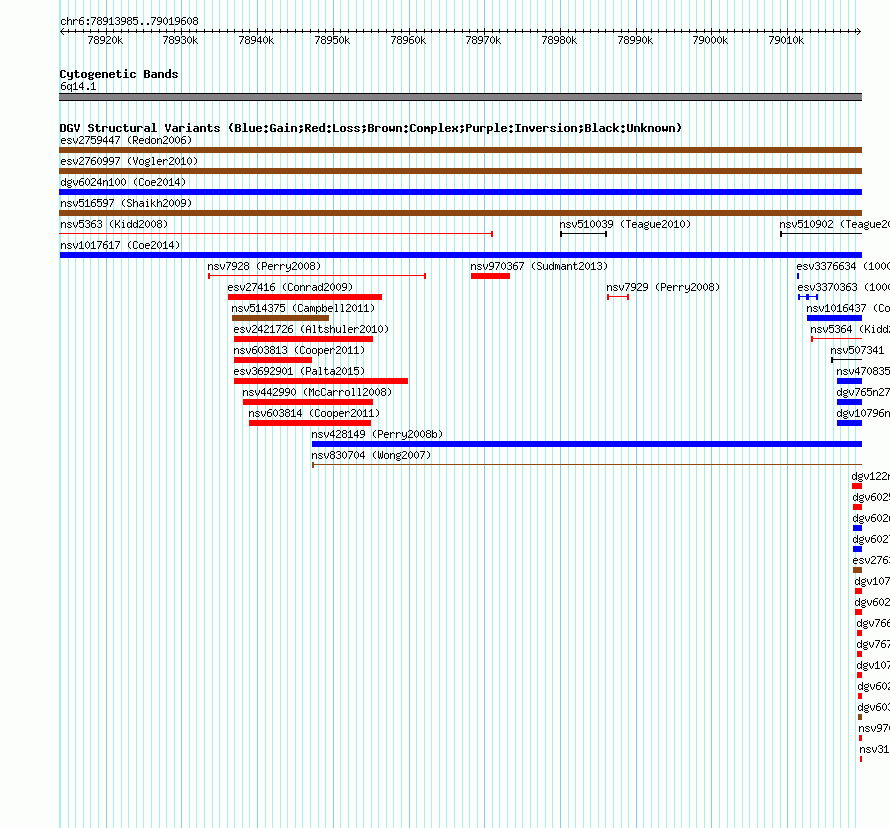Click the 79010k ruler tick label
Screen dimensions: 890x828
[786, 40]
